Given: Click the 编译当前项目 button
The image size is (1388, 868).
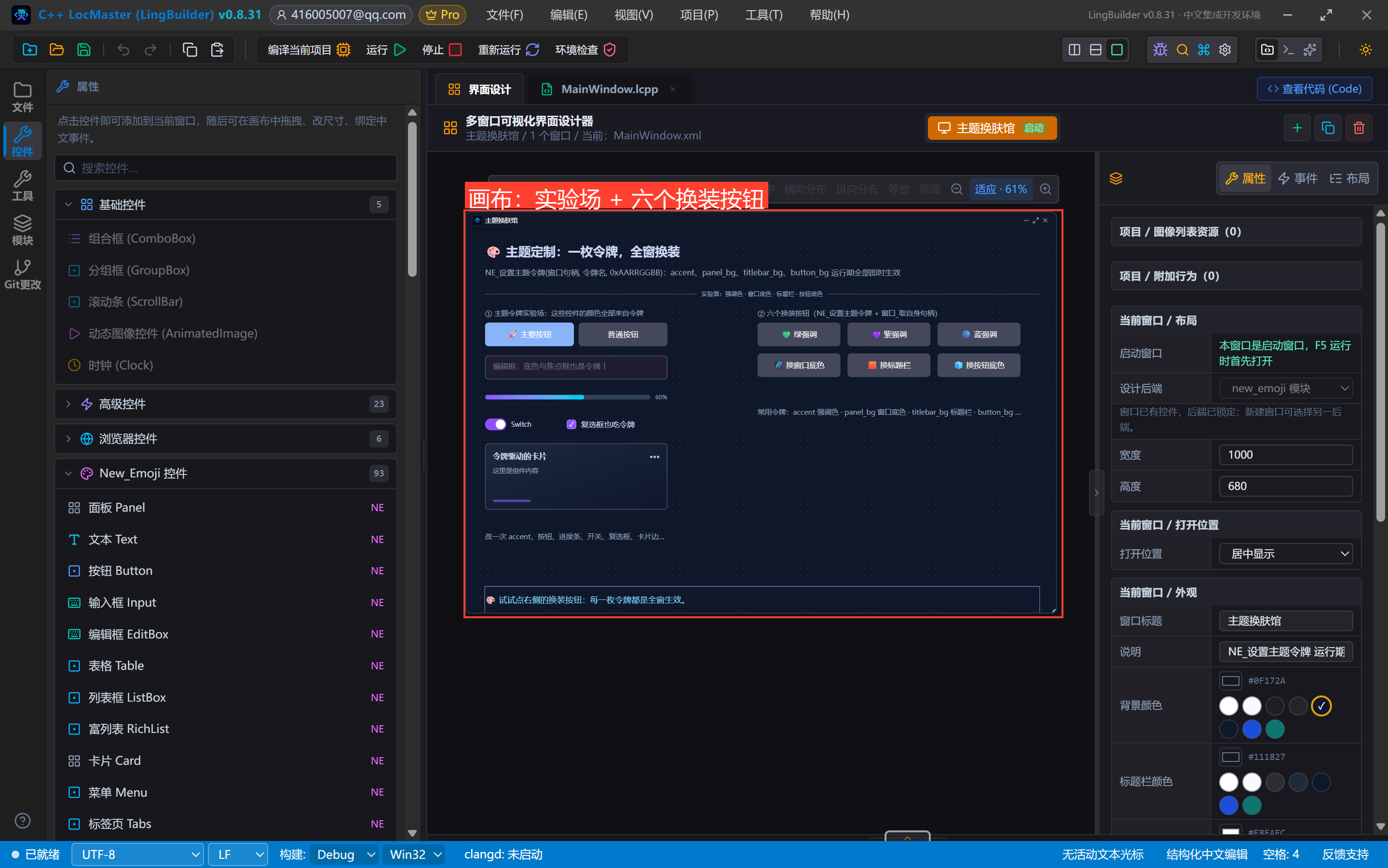Looking at the screenshot, I should pos(308,50).
